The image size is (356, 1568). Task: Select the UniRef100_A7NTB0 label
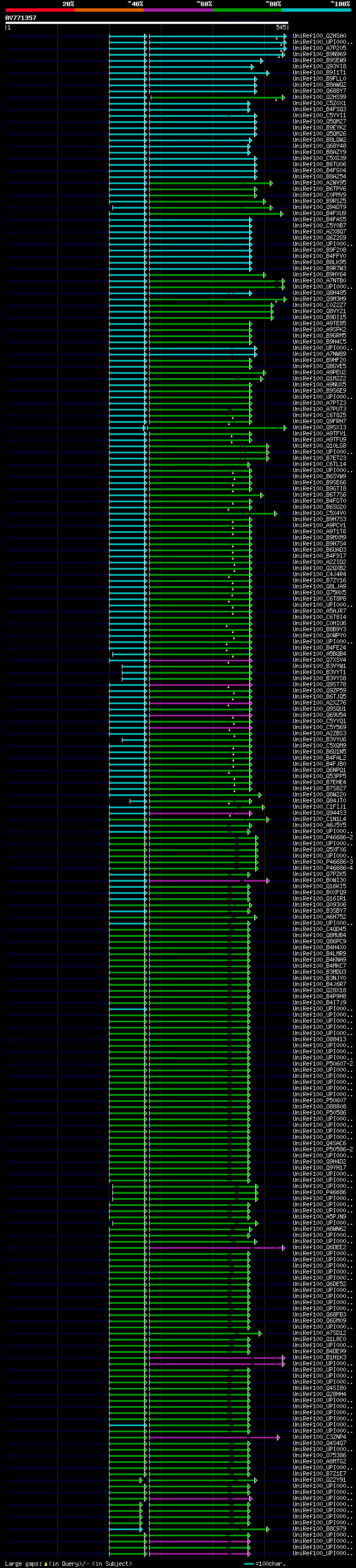pos(319,280)
